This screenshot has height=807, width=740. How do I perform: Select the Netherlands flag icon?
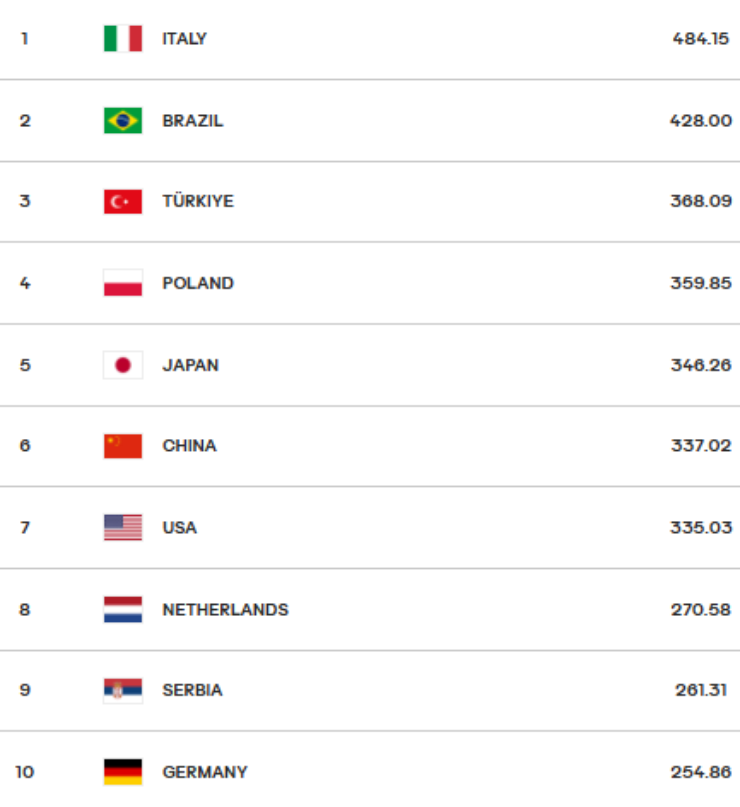(x=123, y=610)
